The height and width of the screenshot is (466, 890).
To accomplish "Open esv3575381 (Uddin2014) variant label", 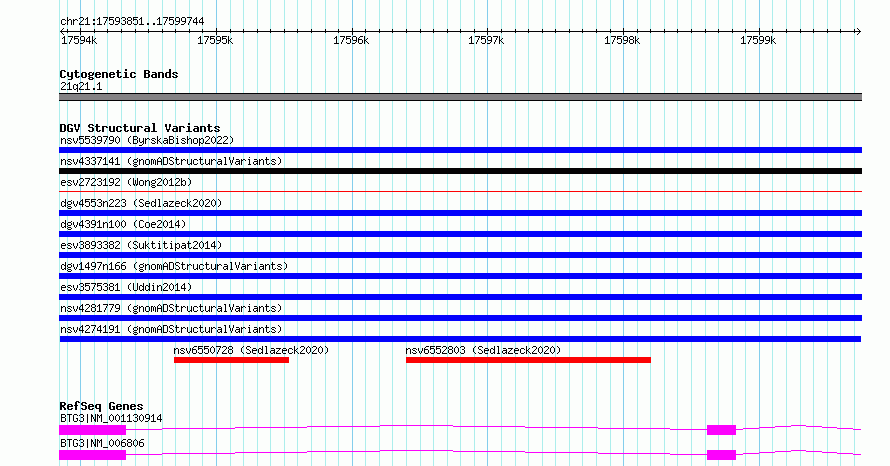I will click(126, 287).
